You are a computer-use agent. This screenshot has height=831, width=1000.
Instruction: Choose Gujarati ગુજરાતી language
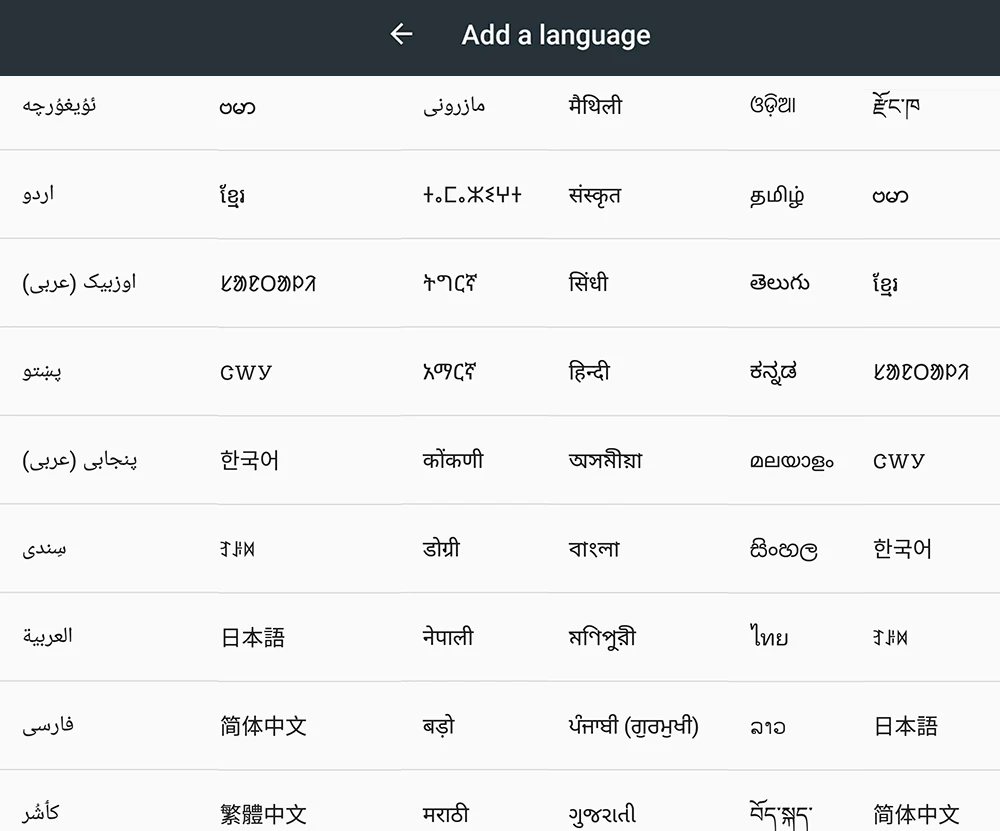point(602,814)
